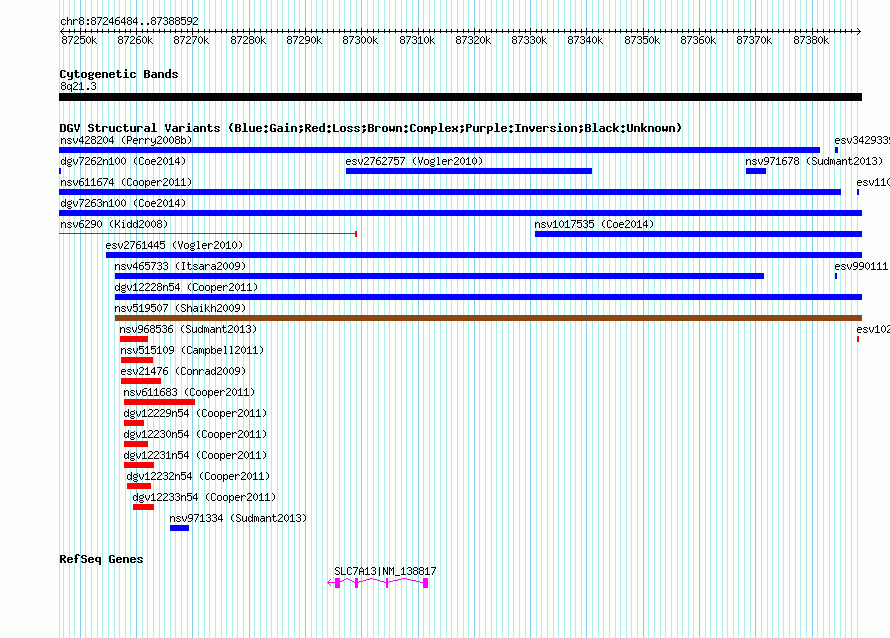Viewport: 890px width, 638px height.
Task: Click the 87320k ruler position label
Action: tap(473, 40)
